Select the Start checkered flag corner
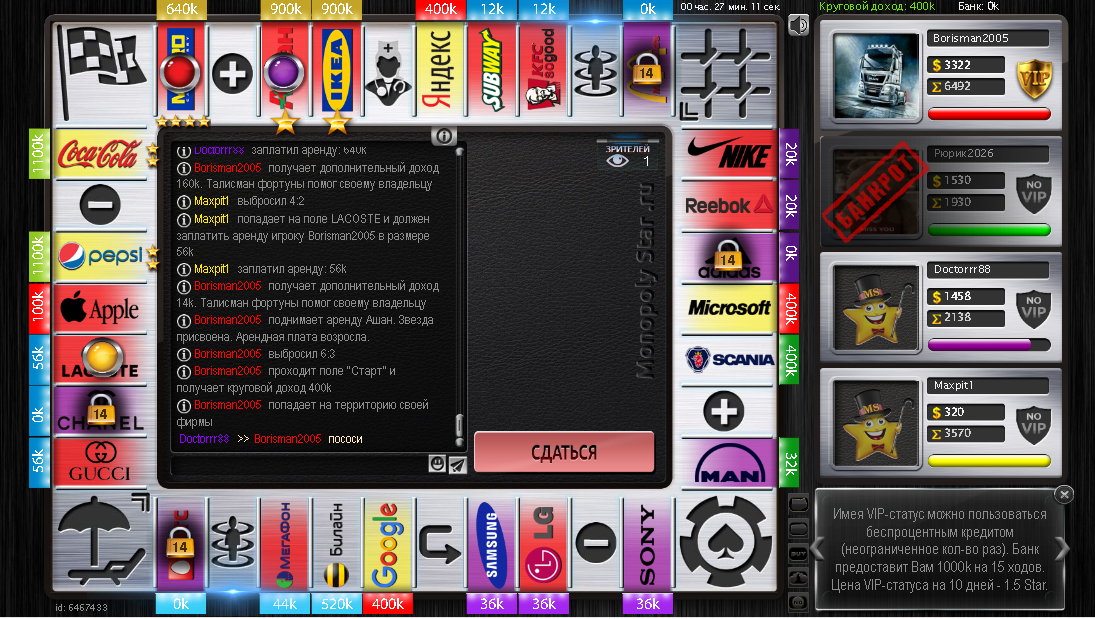Image resolution: width=1095 pixels, height=619 pixels. tap(102, 71)
